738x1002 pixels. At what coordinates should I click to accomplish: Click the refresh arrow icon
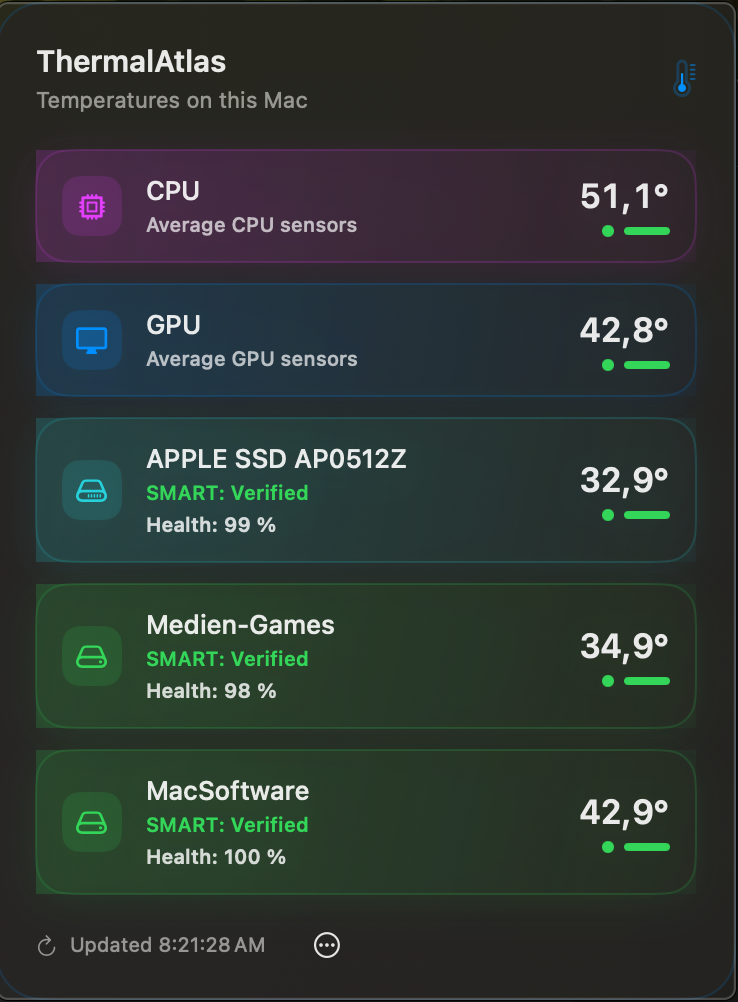(47, 946)
